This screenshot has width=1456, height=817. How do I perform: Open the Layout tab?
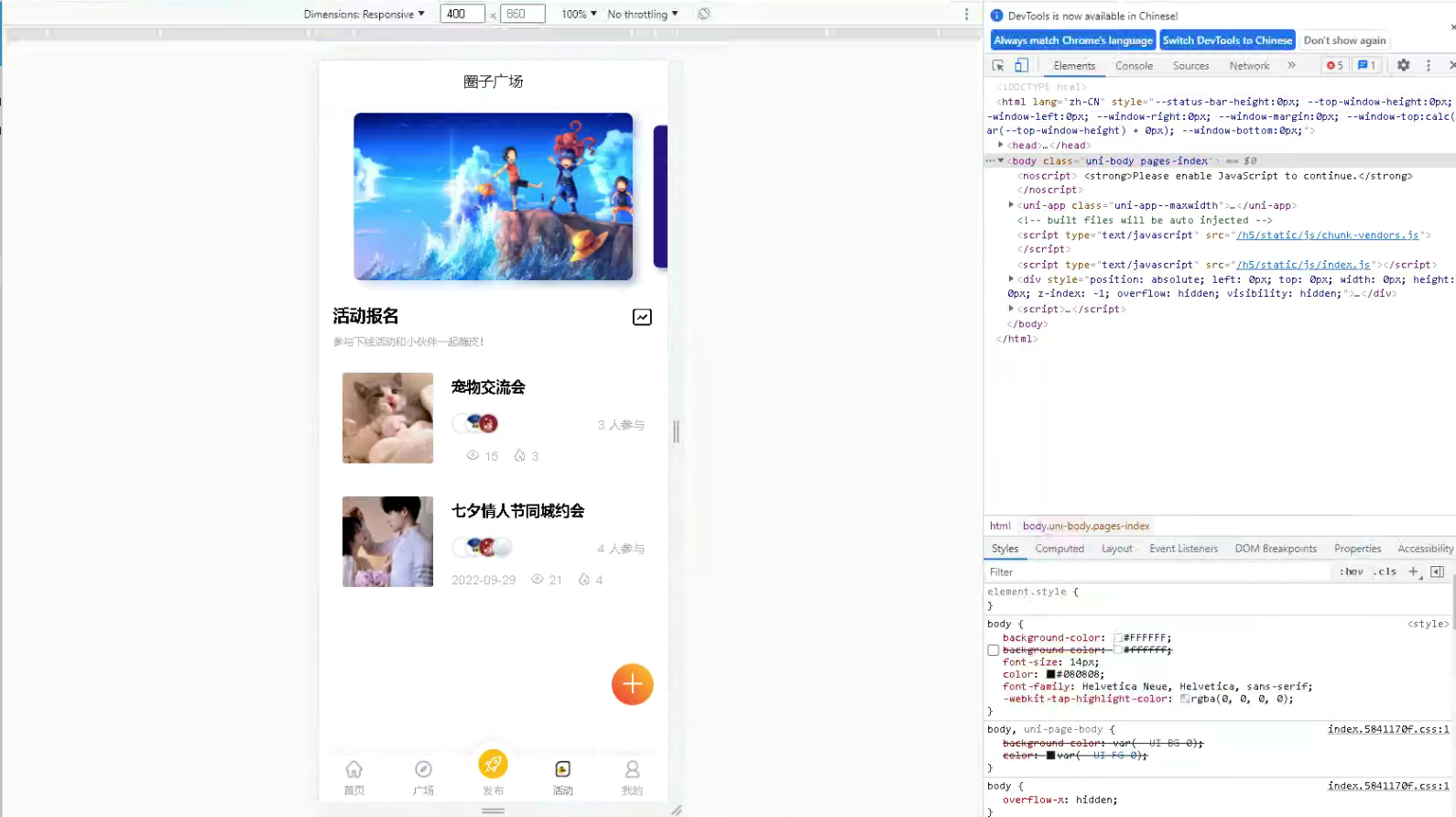(x=1116, y=549)
